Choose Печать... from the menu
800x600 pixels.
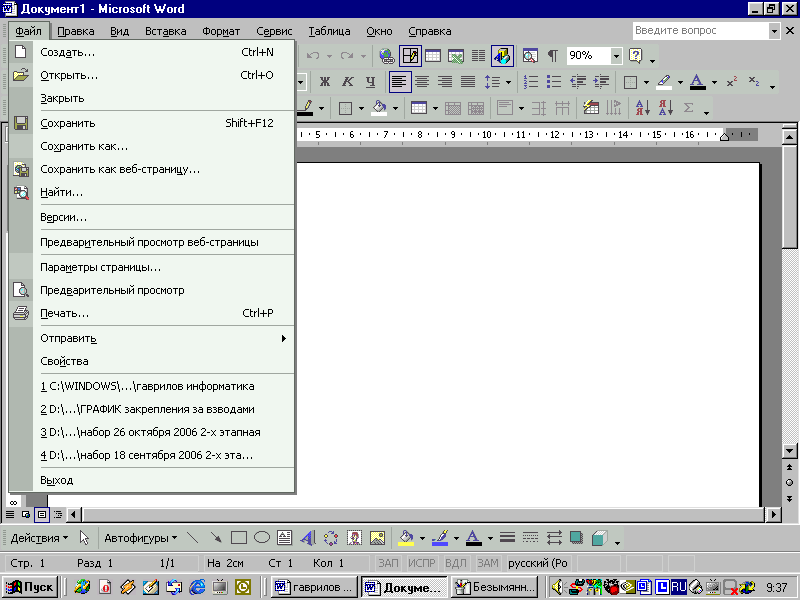click(163, 313)
